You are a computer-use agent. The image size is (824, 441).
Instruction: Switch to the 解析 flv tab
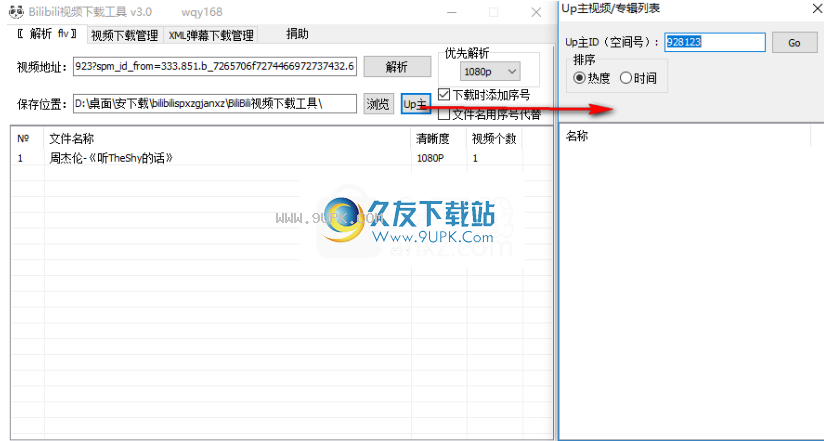click(46, 35)
